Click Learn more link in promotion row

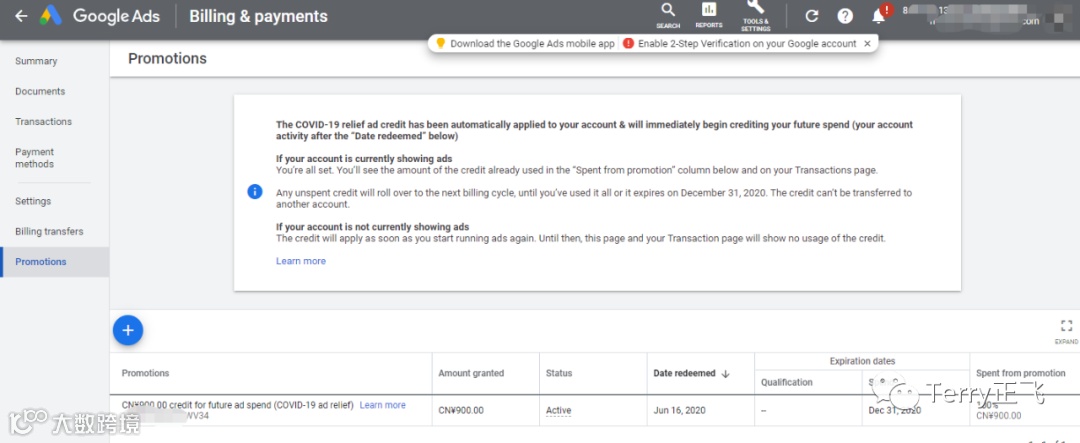(x=382, y=405)
